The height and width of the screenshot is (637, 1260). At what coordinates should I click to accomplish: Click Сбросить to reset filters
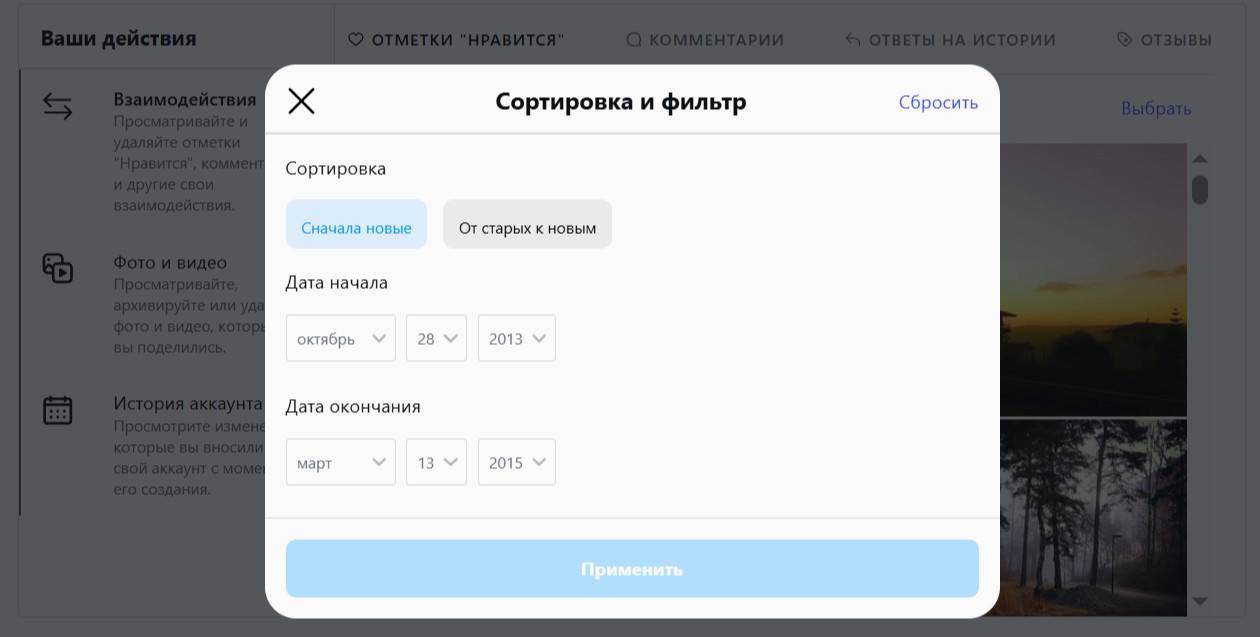click(x=938, y=101)
